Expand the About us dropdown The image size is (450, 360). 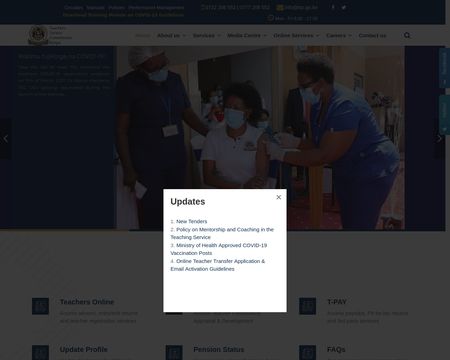coord(171,35)
